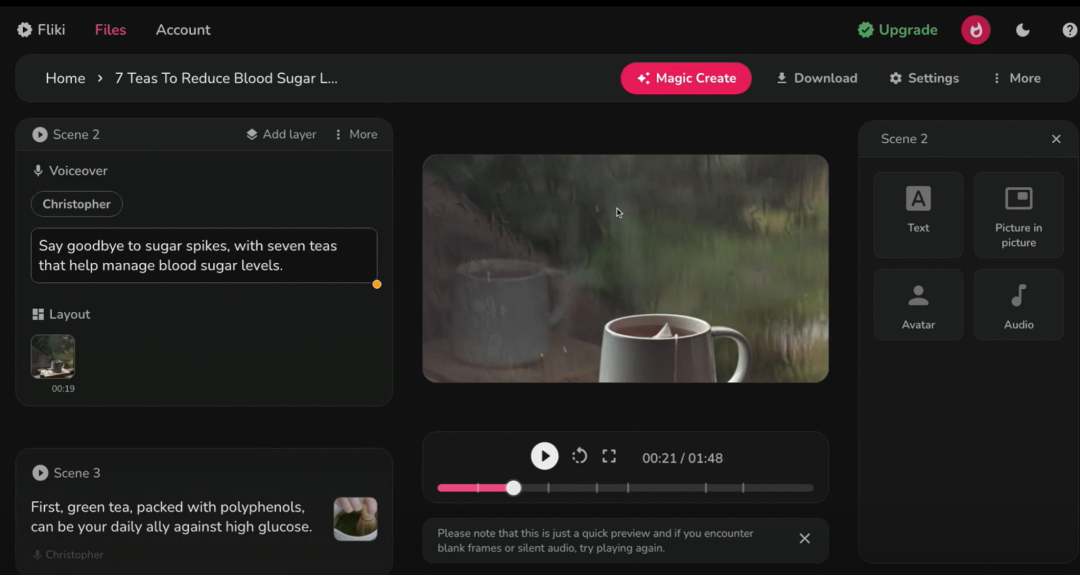Play Scene 2 from its header
The height and width of the screenshot is (575, 1080).
[40, 134]
